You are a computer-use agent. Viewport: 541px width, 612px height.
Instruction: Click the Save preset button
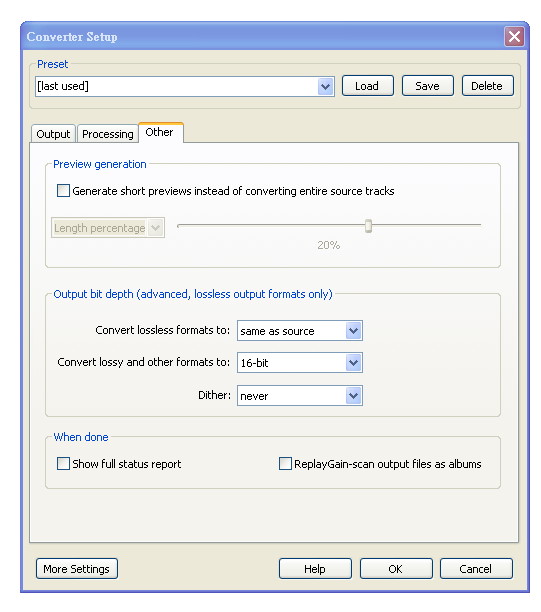point(428,86)
